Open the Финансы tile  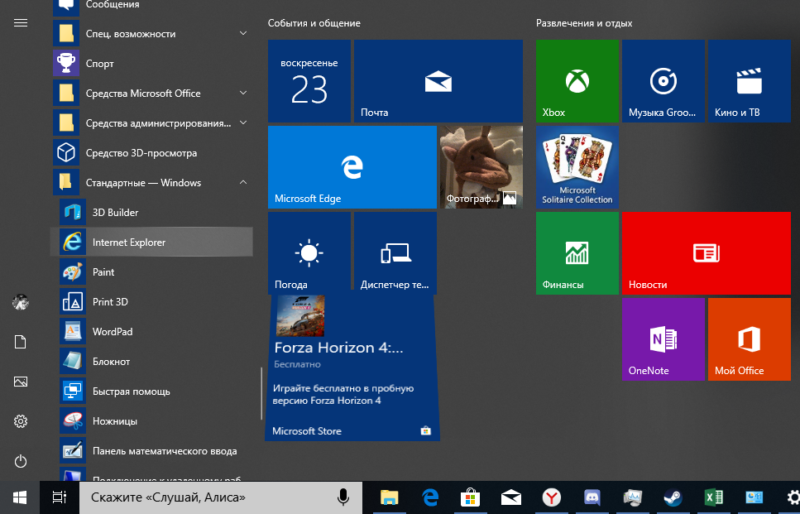(x=577, y=253)
